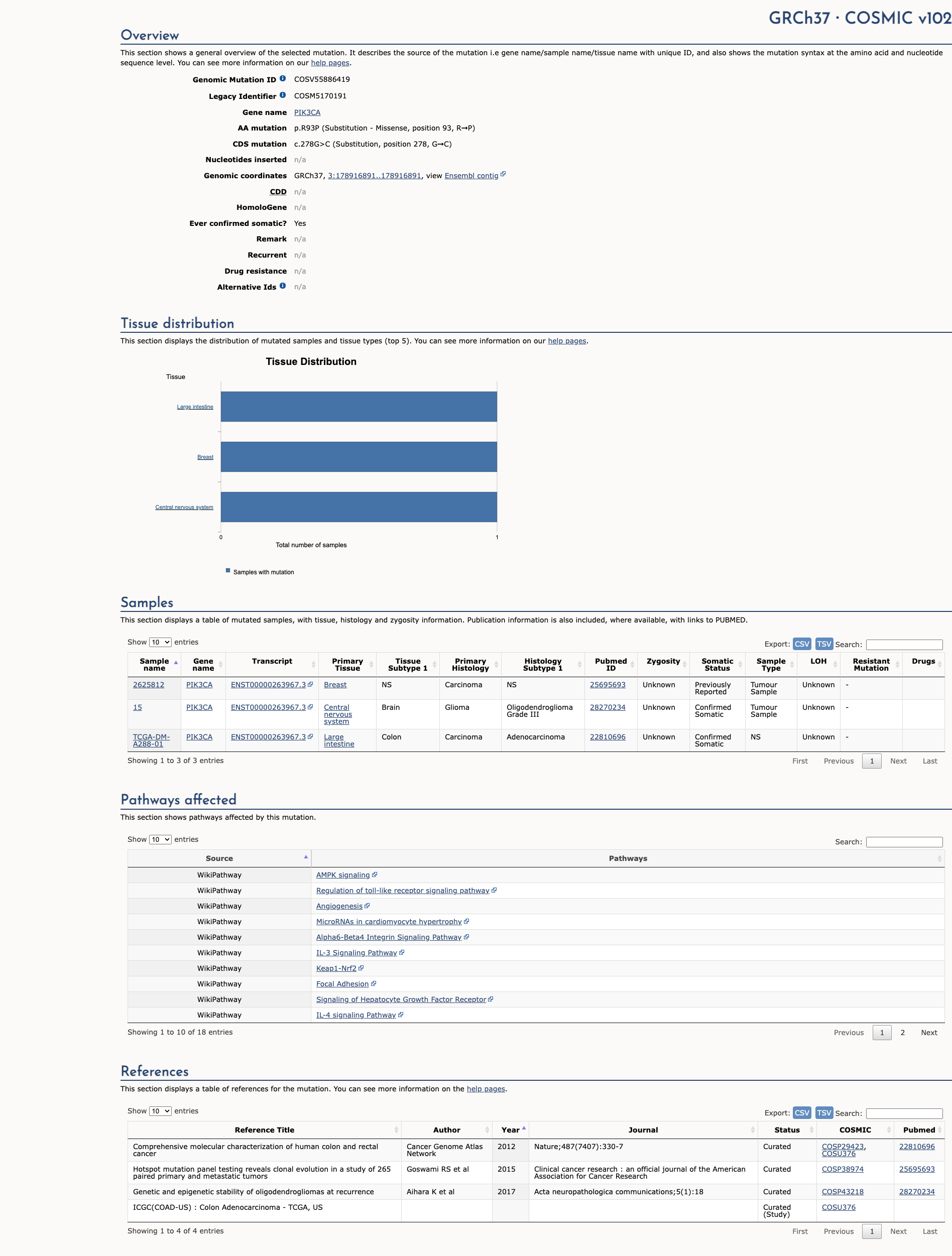Open sample 15 link

click(138, 707)
